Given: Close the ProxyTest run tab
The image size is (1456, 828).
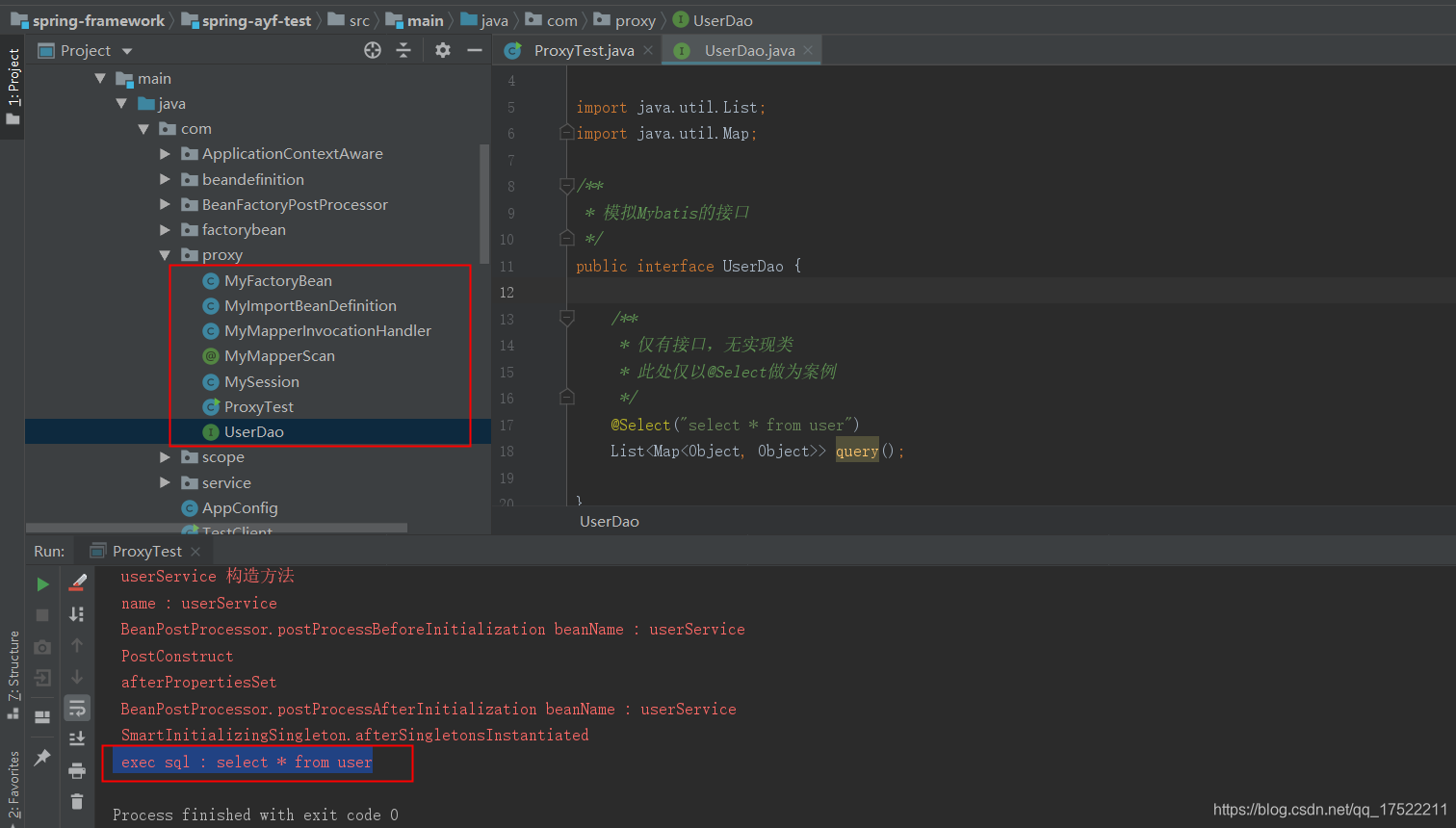Looking at the screenshot, I should pyautogui.click(x=195, y=551).
